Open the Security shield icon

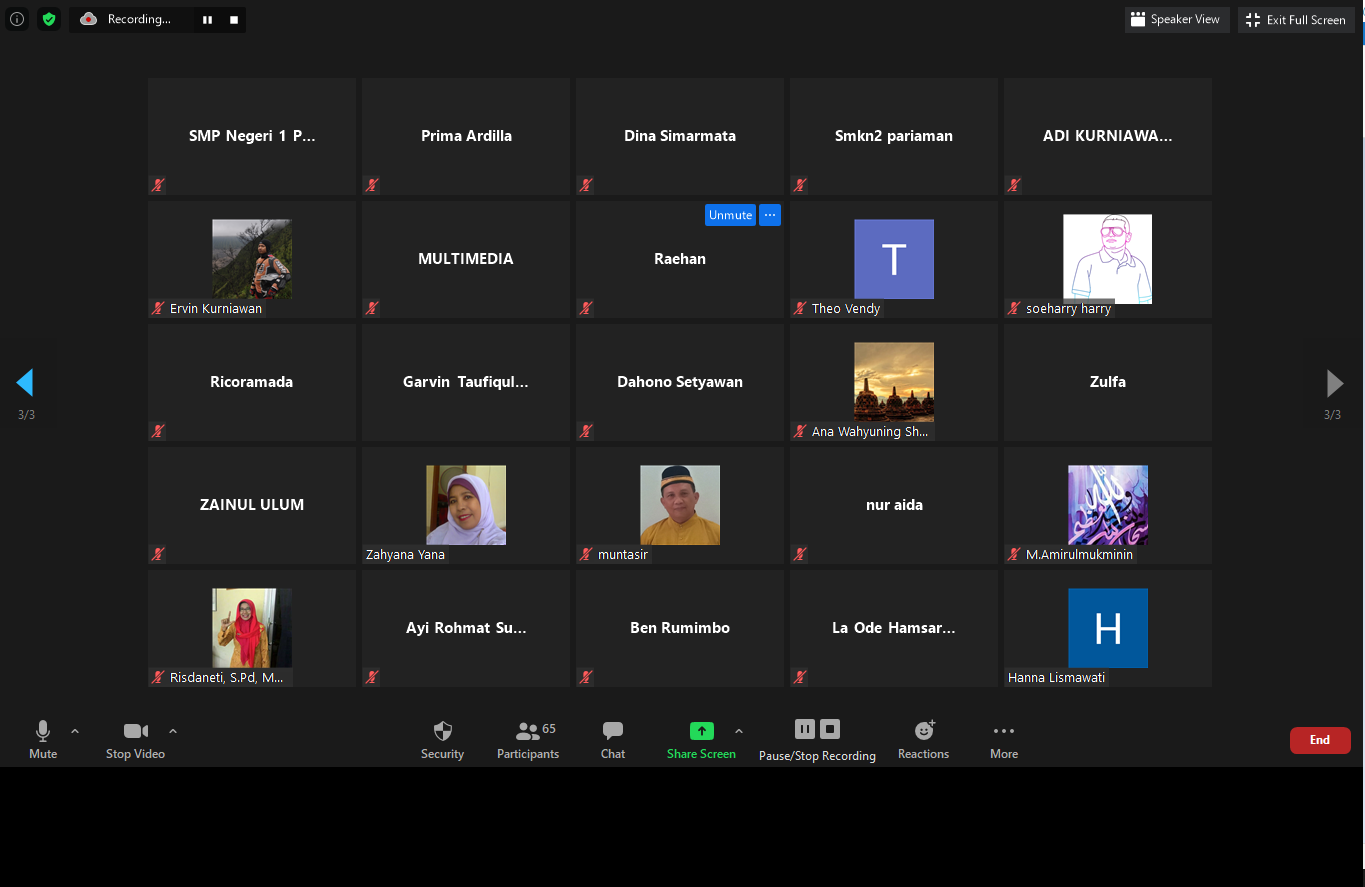442,731
